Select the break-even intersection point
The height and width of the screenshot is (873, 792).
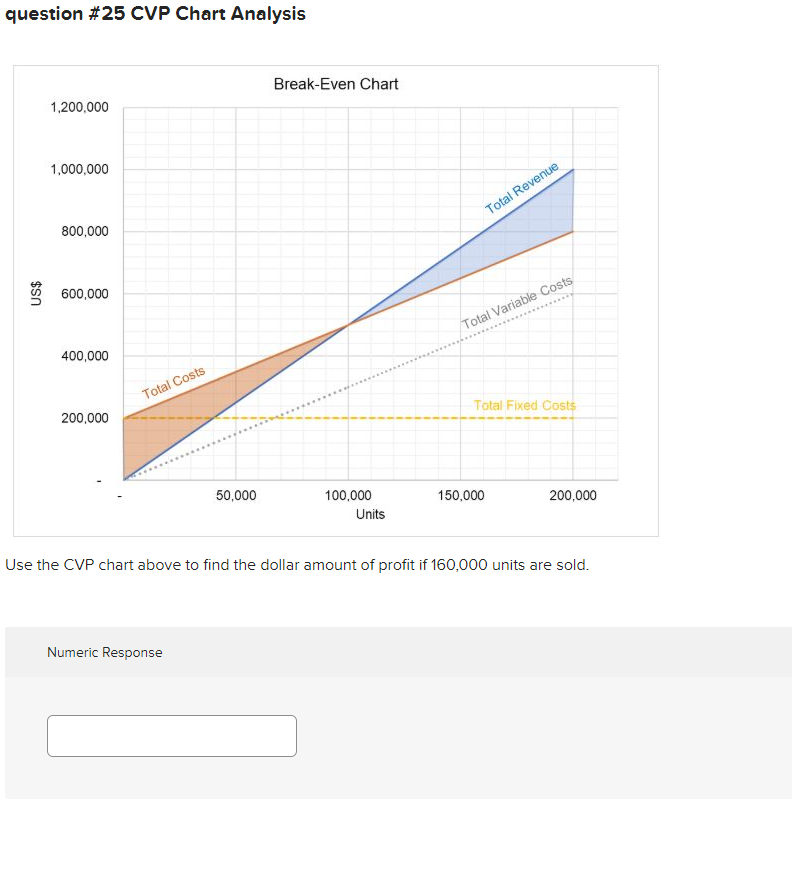tap(349, 325)
